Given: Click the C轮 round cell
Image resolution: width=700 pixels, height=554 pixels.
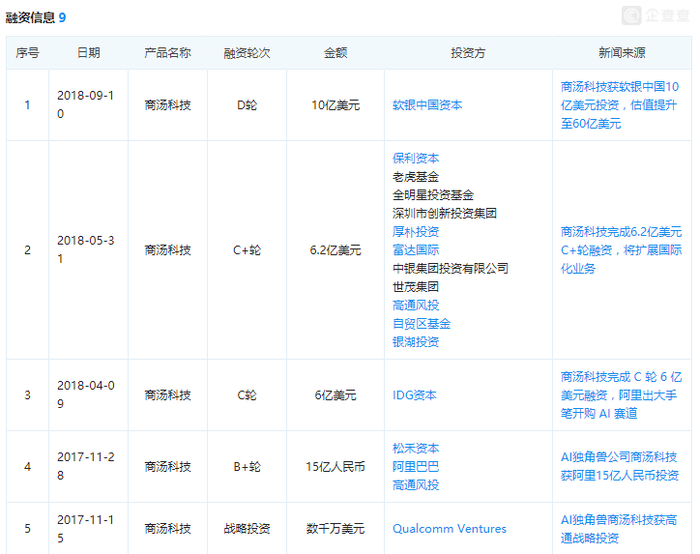Looking at the screenshot, I should pos(247,395).
